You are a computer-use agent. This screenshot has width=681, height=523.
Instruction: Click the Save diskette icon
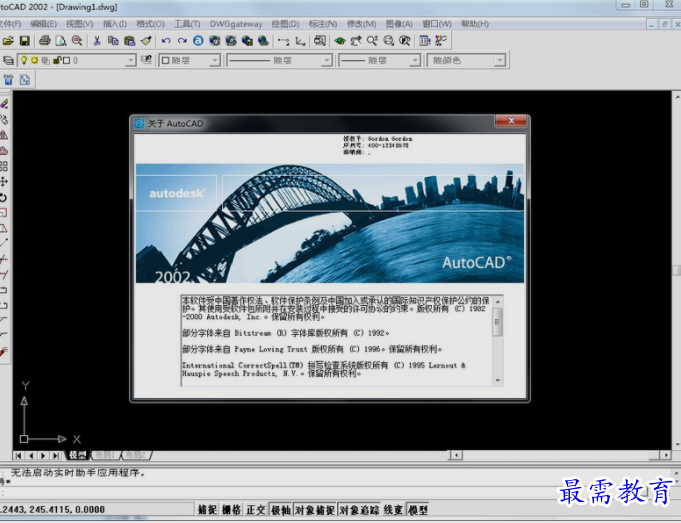click(x=25, y=41)
